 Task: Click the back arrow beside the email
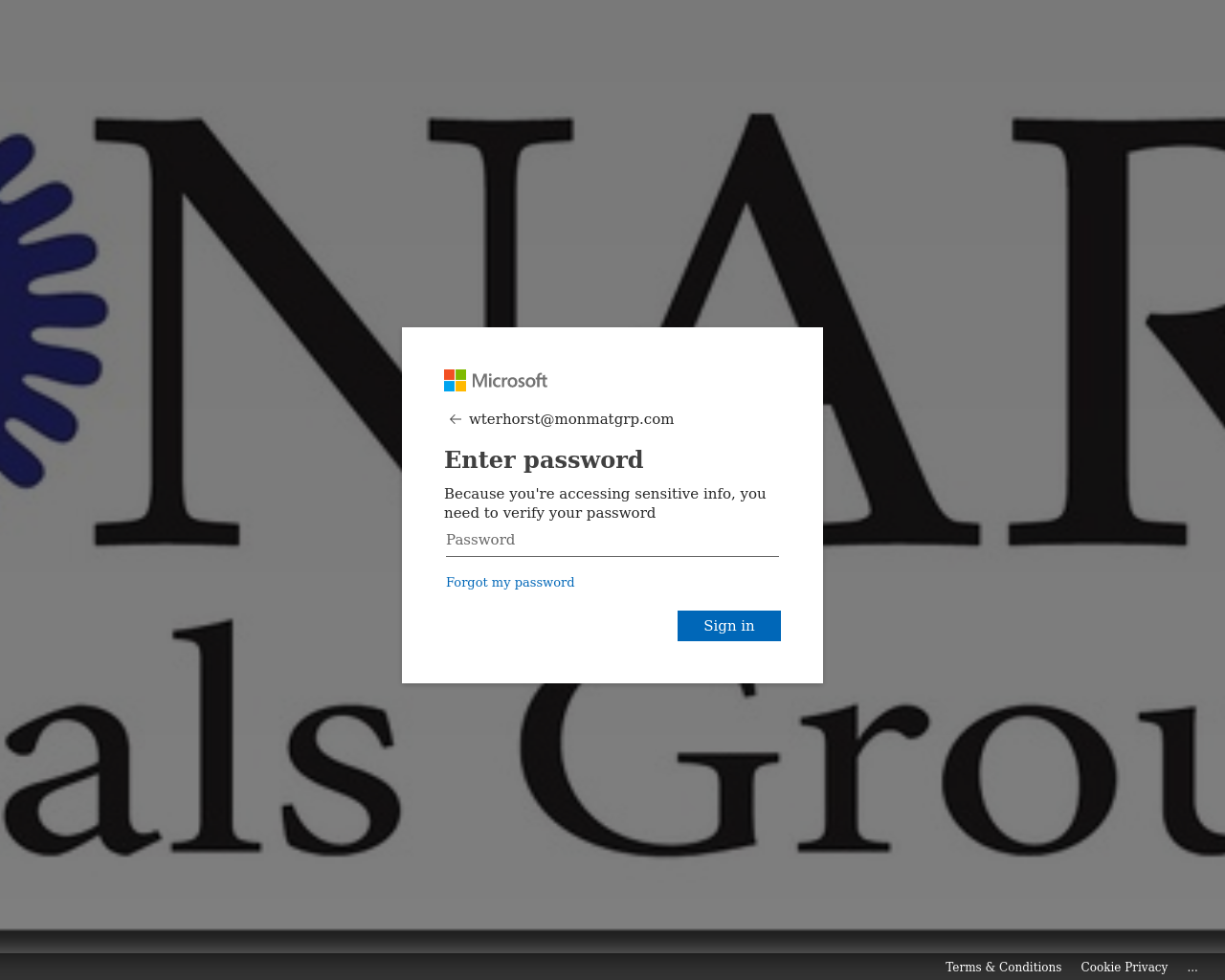pyautogui.click(x=456, y=419)
